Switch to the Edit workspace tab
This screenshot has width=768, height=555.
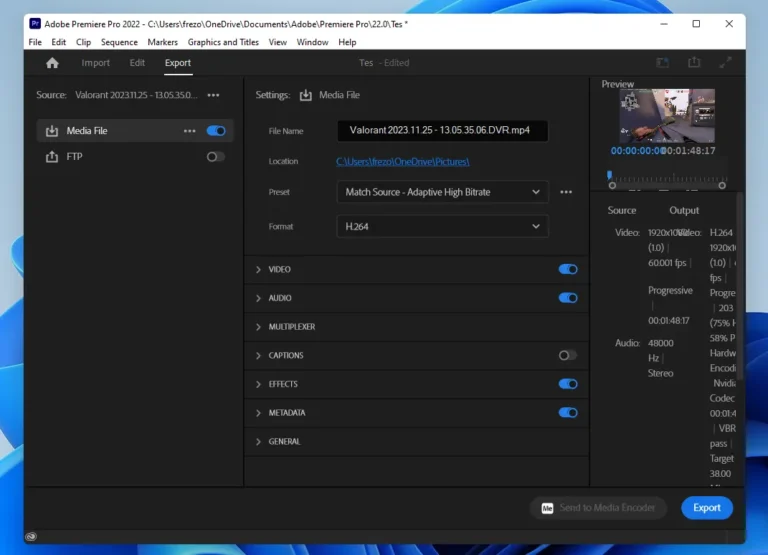pos(137,63)
